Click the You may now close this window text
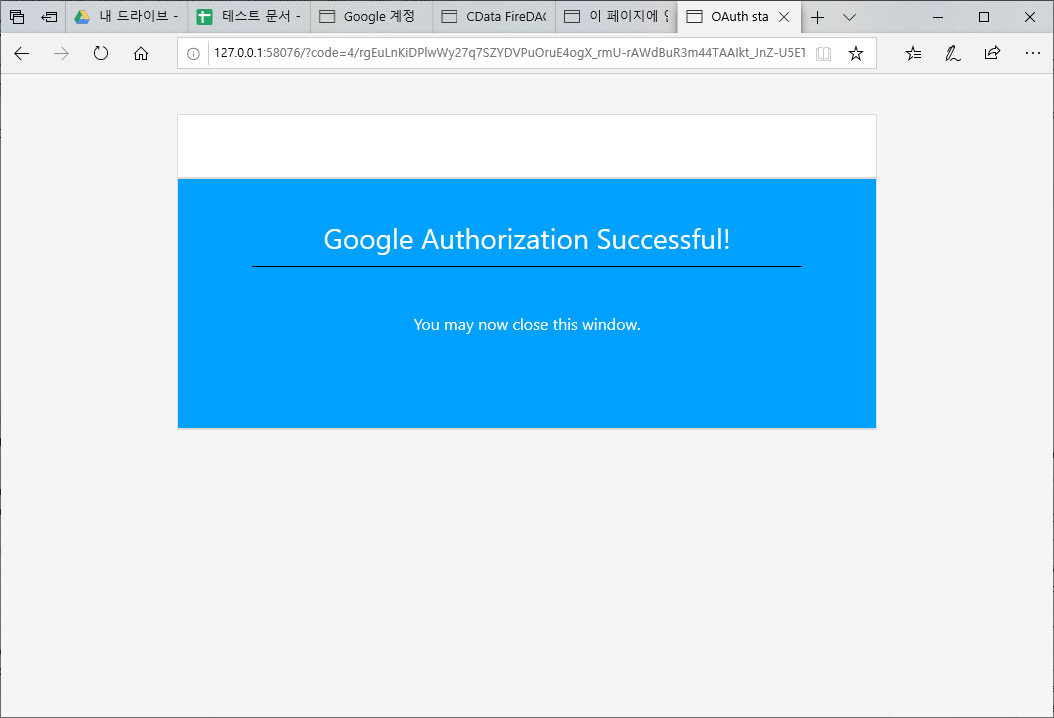1054x718 pixels. (x=527, y=325)
